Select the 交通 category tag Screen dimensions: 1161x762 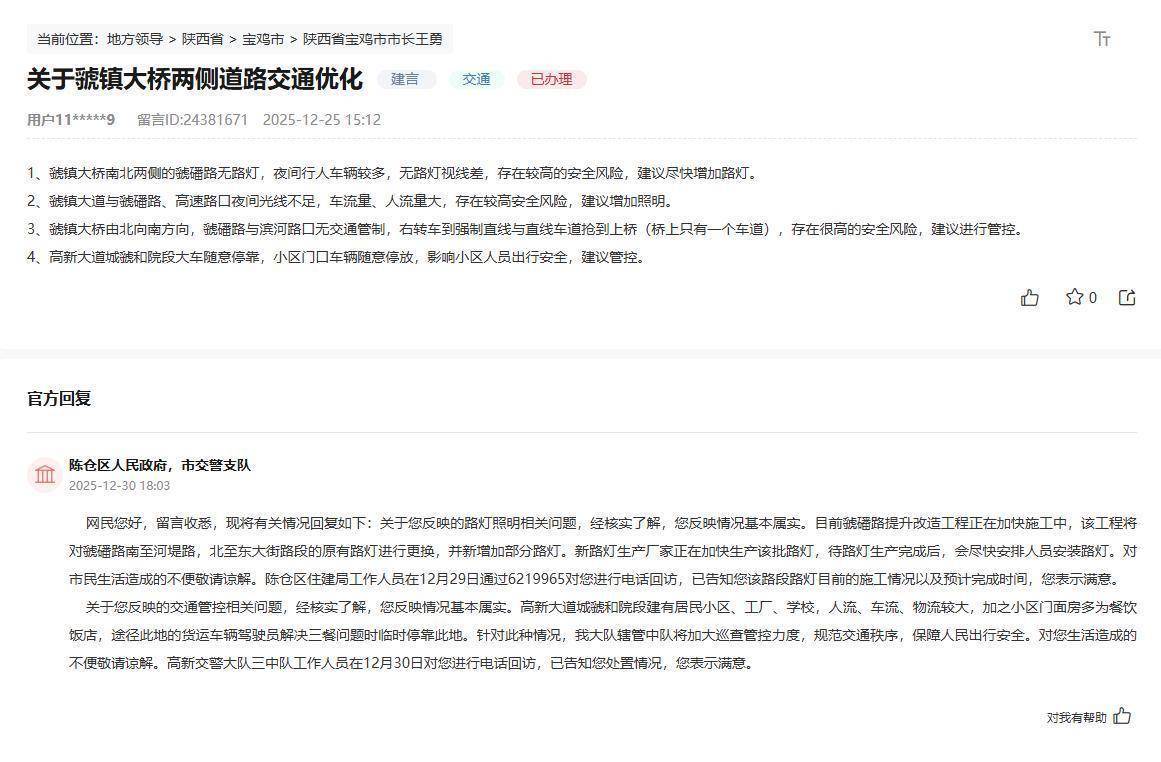476,79
